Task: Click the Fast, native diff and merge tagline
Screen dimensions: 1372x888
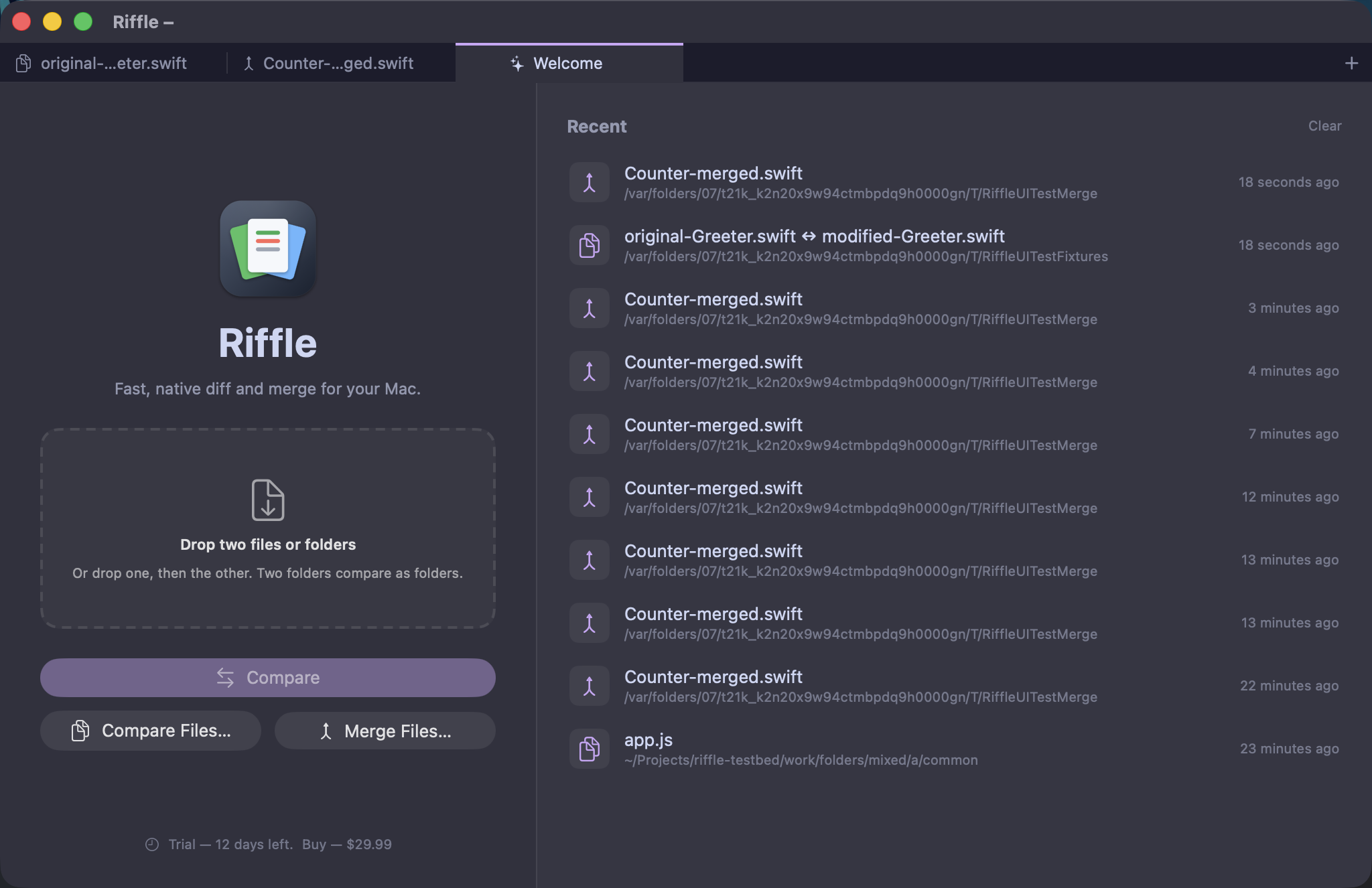Action: click(x=267, y=389)
